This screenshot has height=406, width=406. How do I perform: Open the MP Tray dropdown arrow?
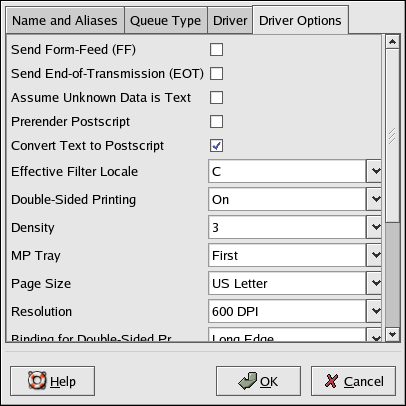click(x=374, y=255)
